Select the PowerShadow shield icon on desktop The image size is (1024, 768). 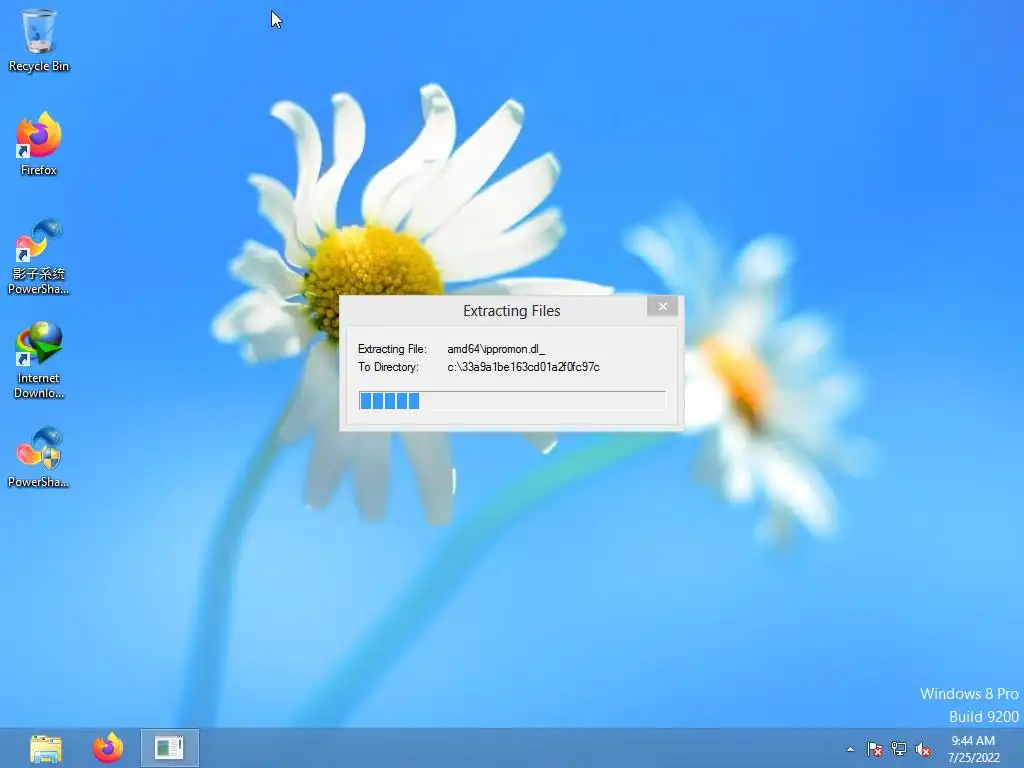pyautogui.click(x=39, y=457)
